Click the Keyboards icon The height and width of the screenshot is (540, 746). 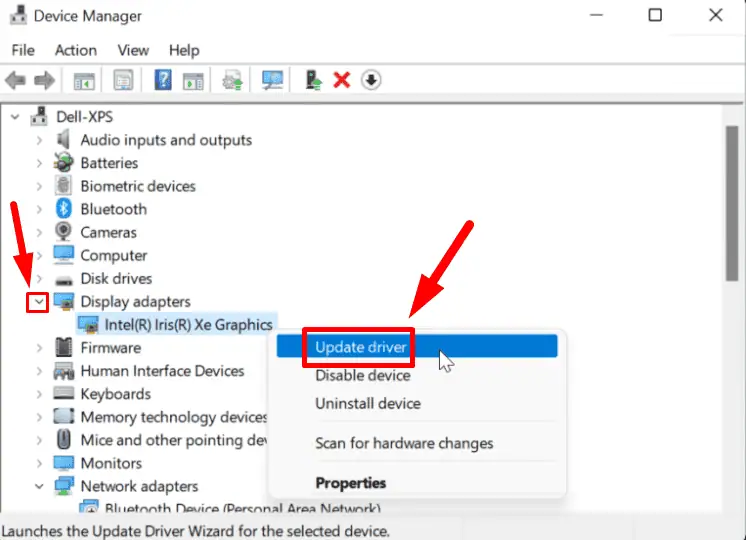click(x=63, y=393)
